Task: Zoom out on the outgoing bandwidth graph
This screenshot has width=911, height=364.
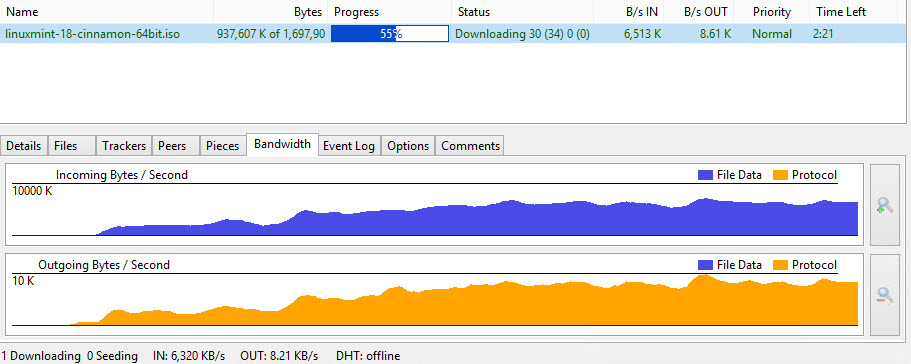Action: coord(884,295)
